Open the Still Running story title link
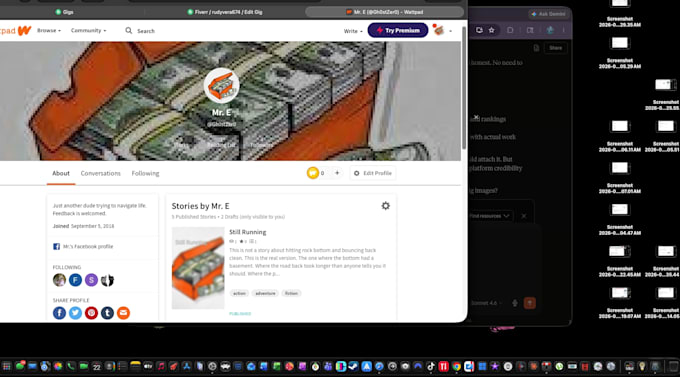680x377 pixels. click(x=248, y=232)
